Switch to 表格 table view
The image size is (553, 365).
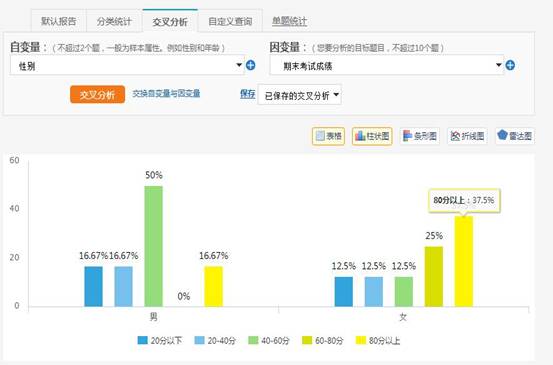[328, 136]
